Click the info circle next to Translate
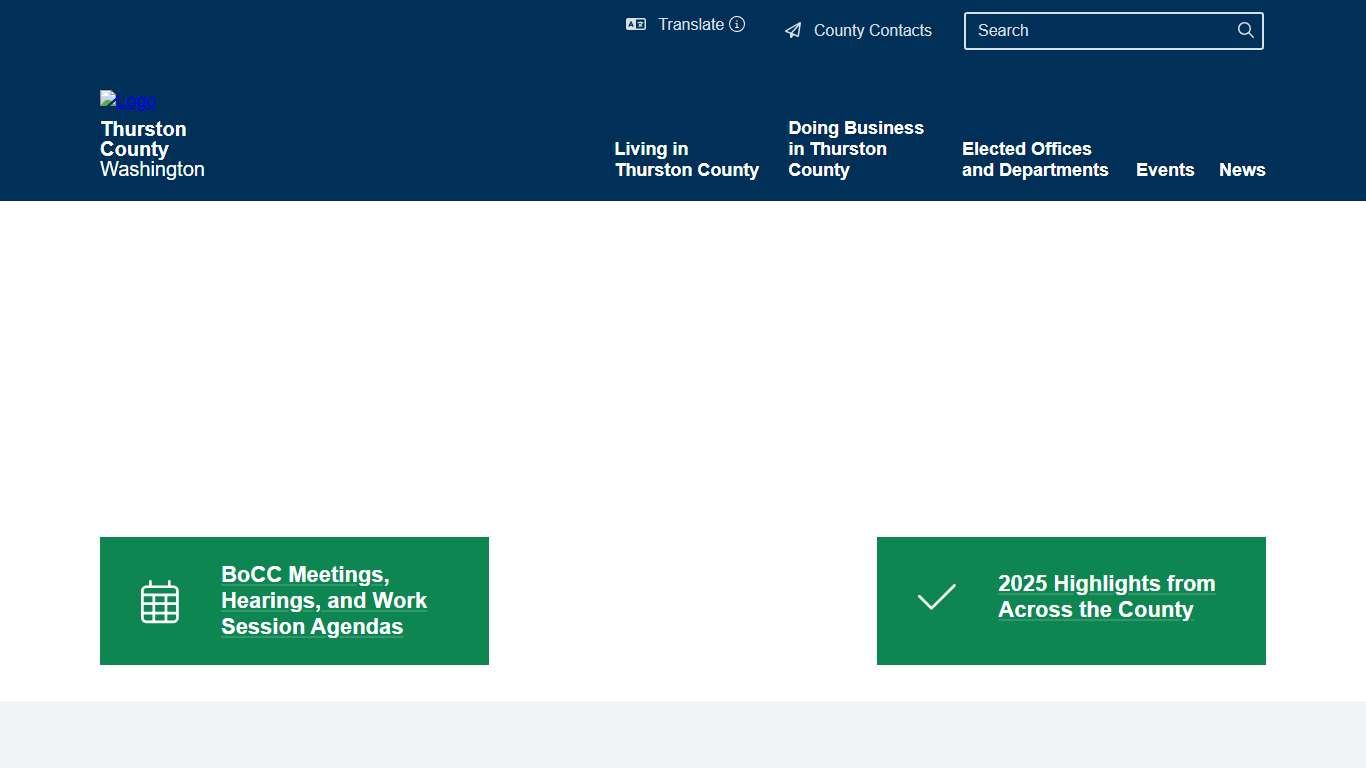Screen dimensions: 1366x768 pos(737,24)
